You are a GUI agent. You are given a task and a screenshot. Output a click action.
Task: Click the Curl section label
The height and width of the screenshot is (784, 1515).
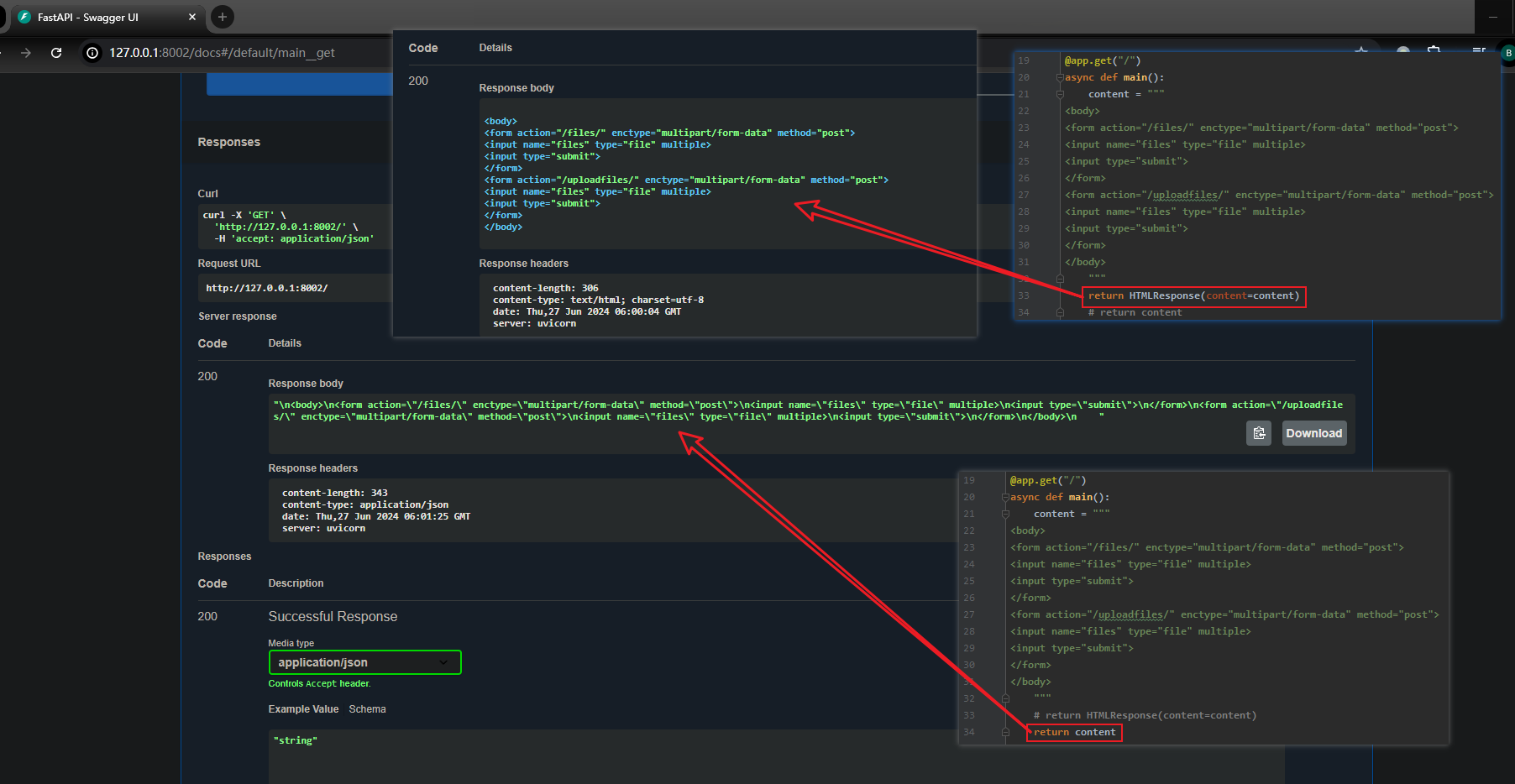tap(207, 194)
